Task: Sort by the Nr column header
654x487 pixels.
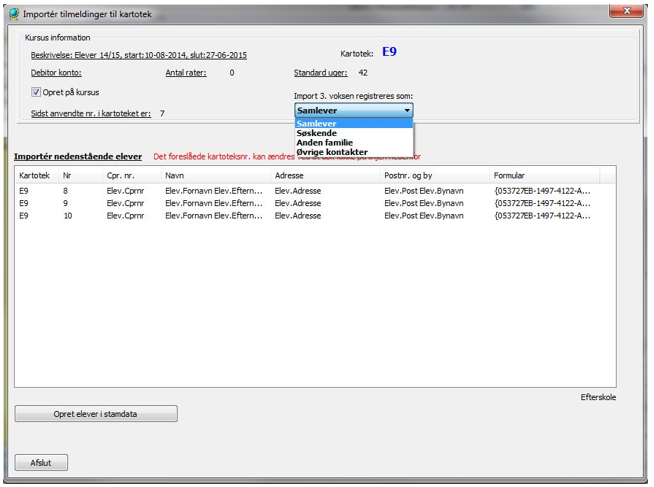Action: pos(80,176)
